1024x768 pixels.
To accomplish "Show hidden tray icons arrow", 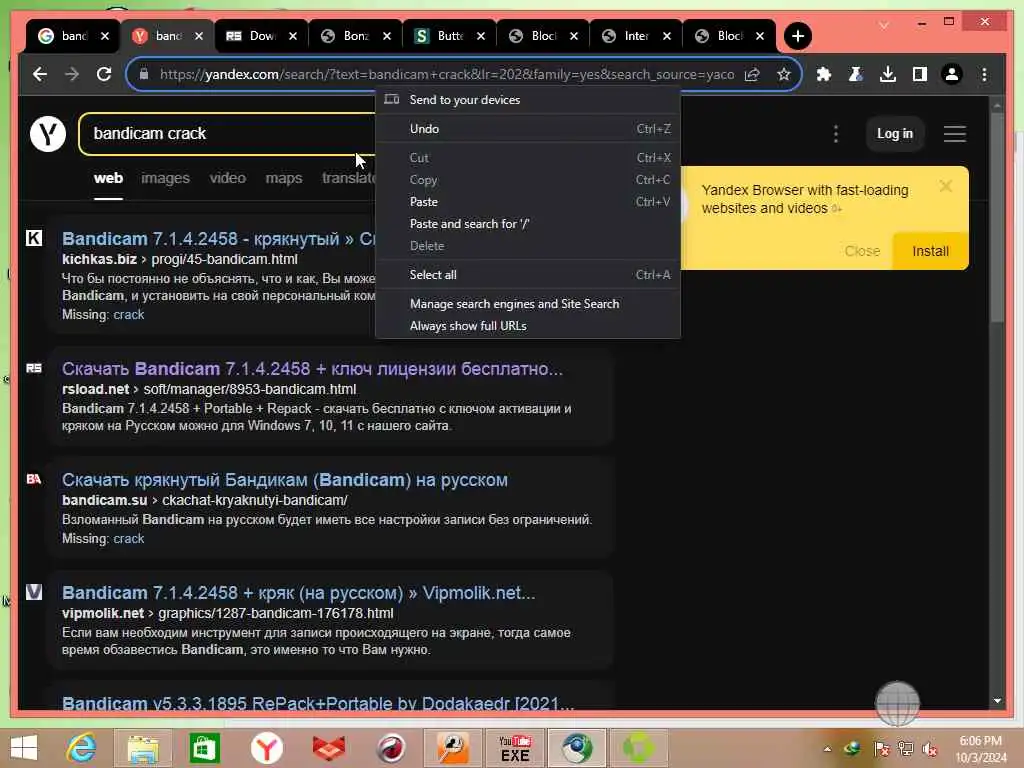I will (x=827, y=749).
